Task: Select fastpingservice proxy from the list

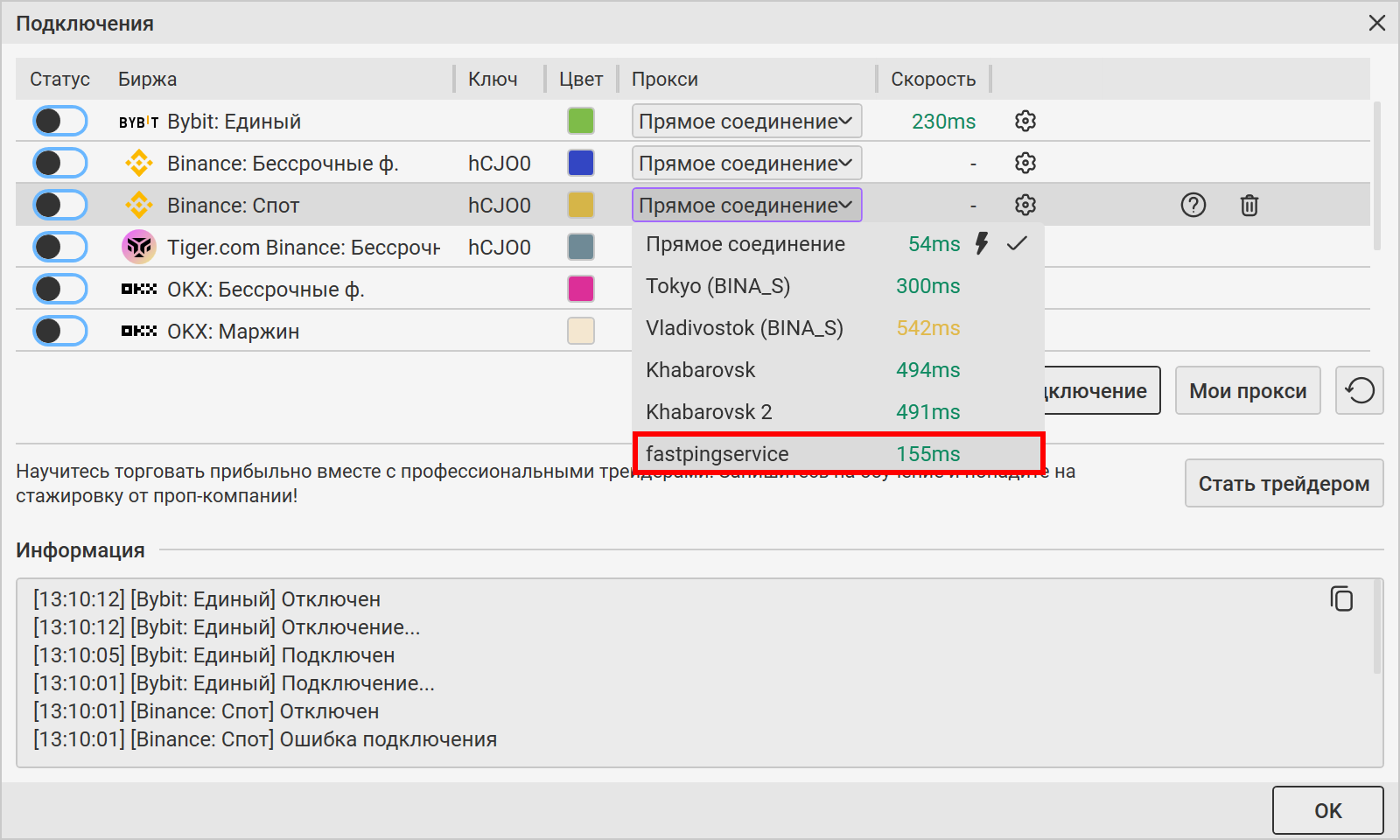Action: (837, 453)
